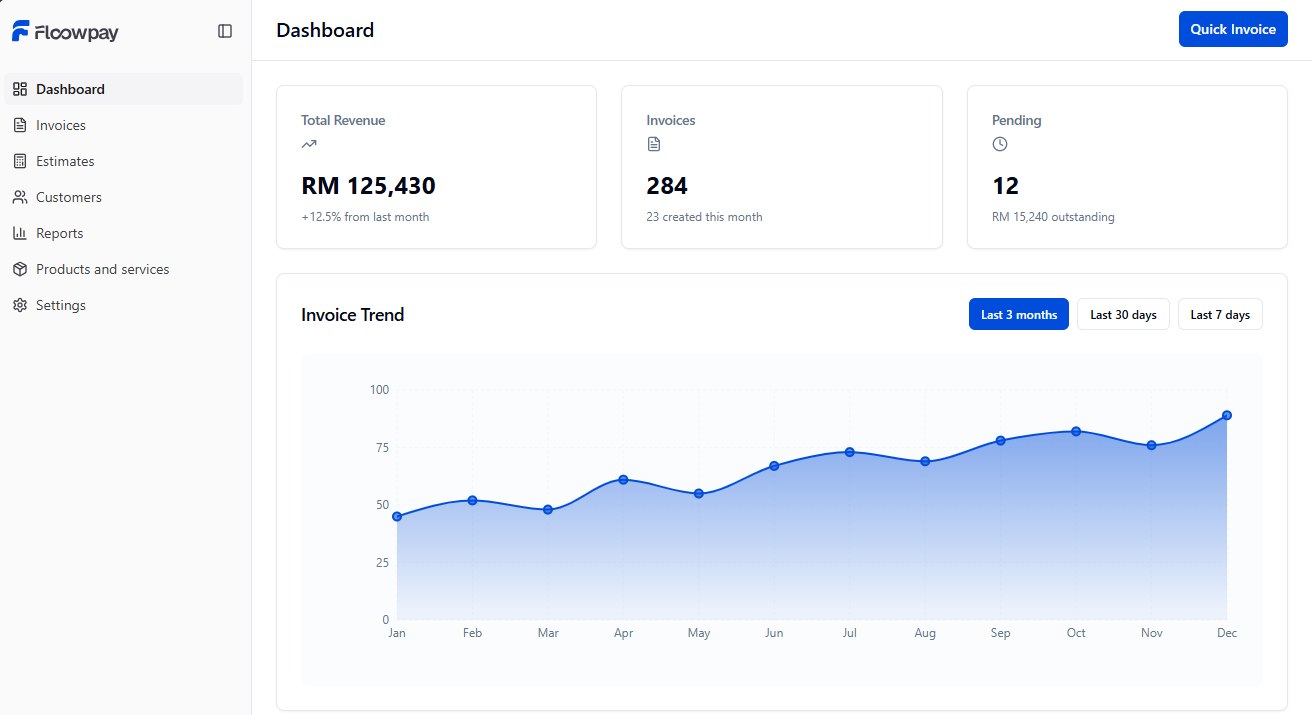Click the Invoices document icon in the sidebar
This screenshot has height=715, width=1312.
pyautogui.click(x=20, y=125)
